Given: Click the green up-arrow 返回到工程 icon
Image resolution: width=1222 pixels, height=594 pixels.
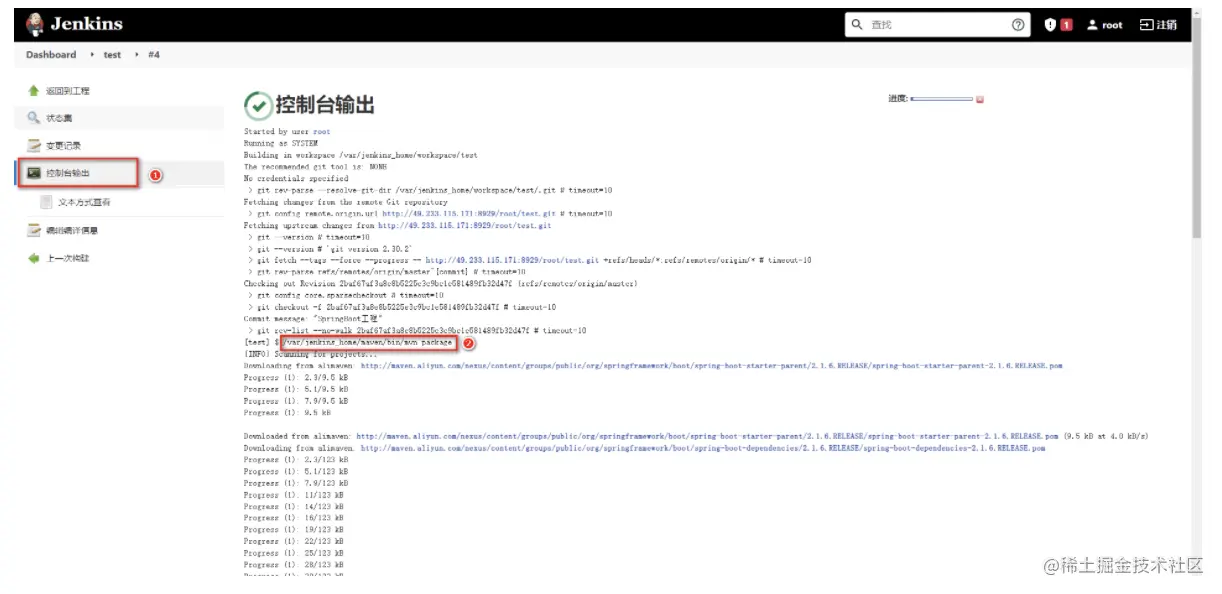Looking at the screenshot, I should [33, 91].
